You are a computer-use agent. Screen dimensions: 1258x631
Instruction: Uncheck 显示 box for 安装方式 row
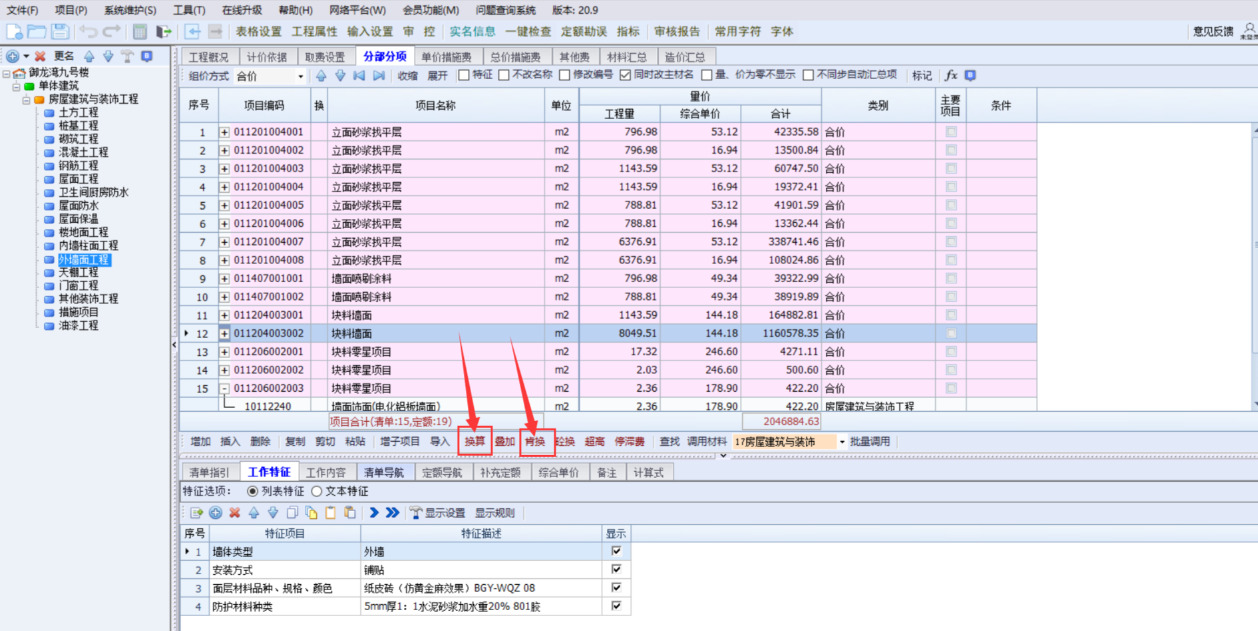tap(616, 569)
